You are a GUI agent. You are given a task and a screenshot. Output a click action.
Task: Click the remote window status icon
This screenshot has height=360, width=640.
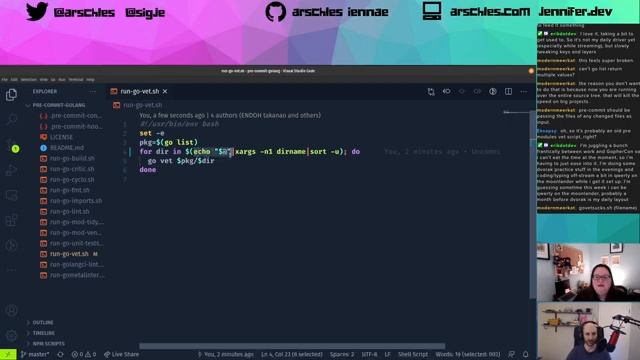point(8,354)
